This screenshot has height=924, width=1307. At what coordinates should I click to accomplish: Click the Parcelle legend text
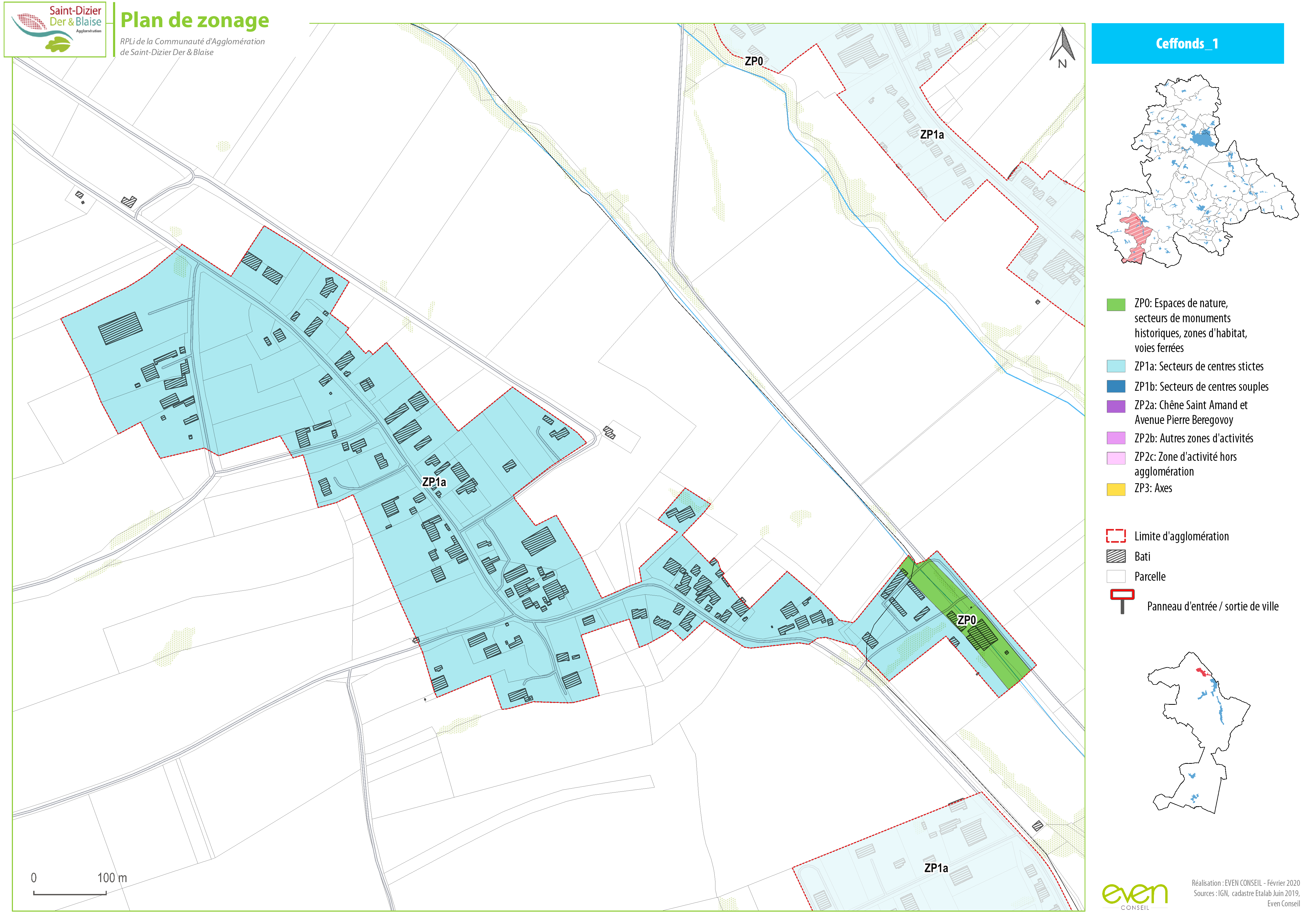[1150, 577]
